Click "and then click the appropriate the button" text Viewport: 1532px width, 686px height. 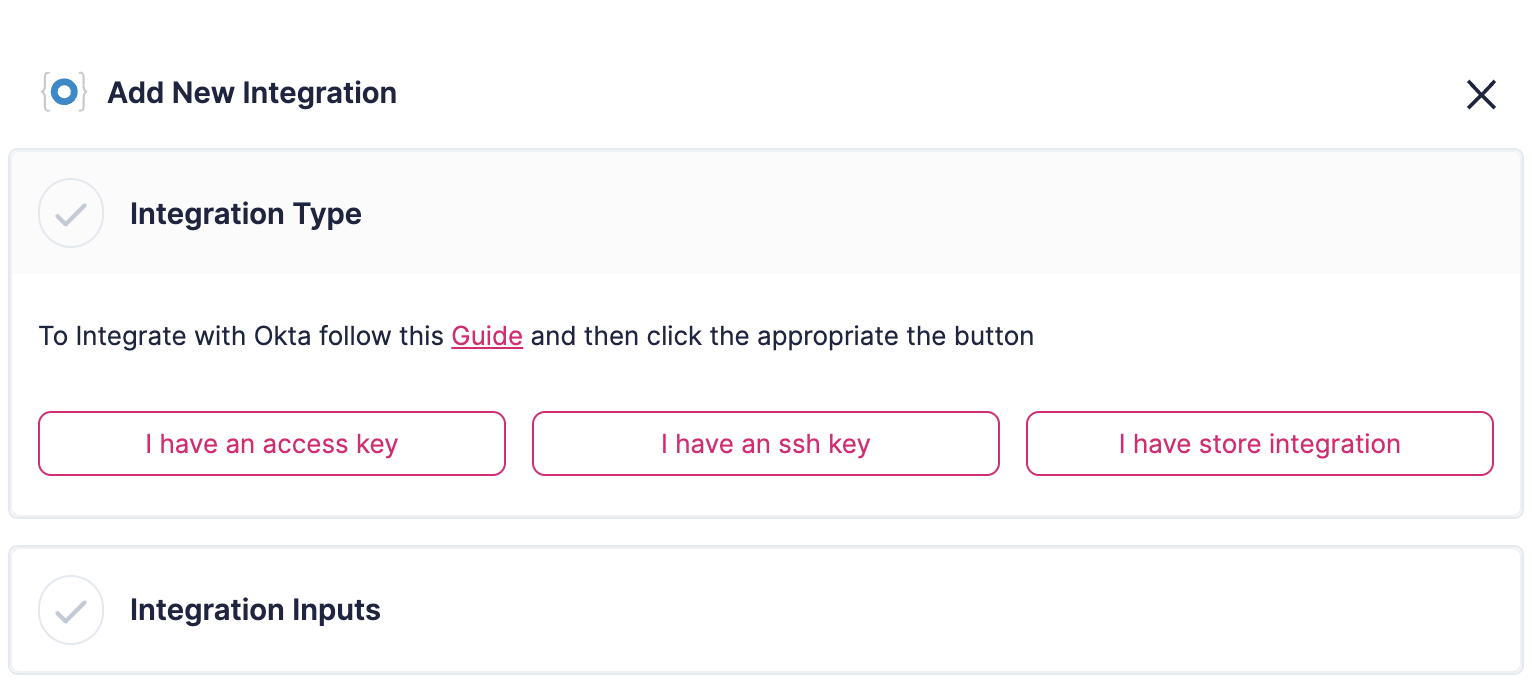pos(781,336)
